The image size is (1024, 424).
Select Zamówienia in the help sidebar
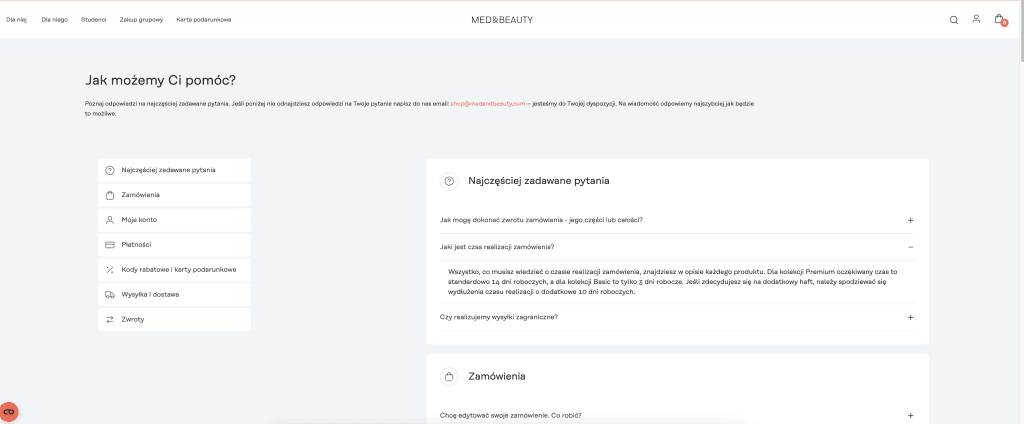point(142,195)
